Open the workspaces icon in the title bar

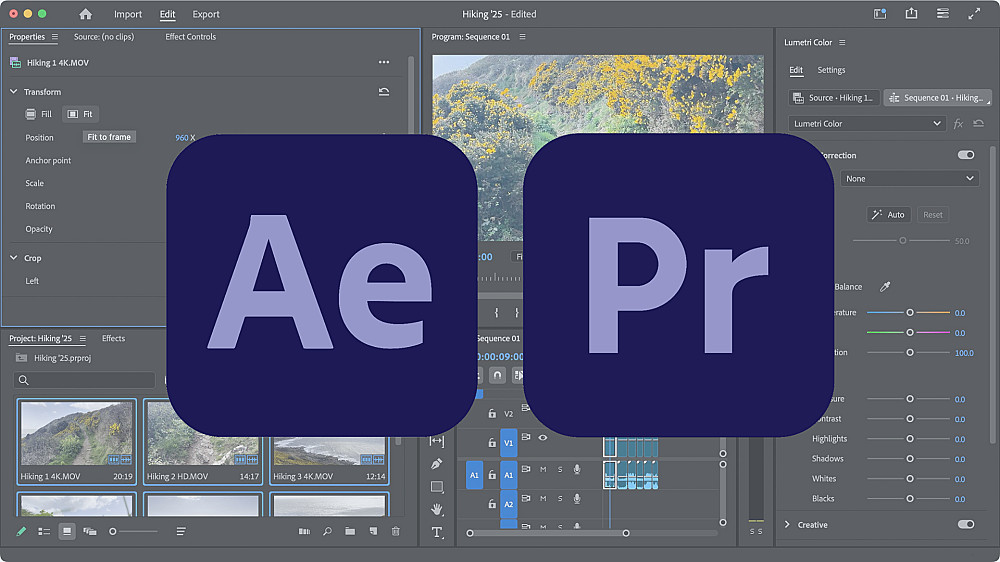tap(880, 14)
